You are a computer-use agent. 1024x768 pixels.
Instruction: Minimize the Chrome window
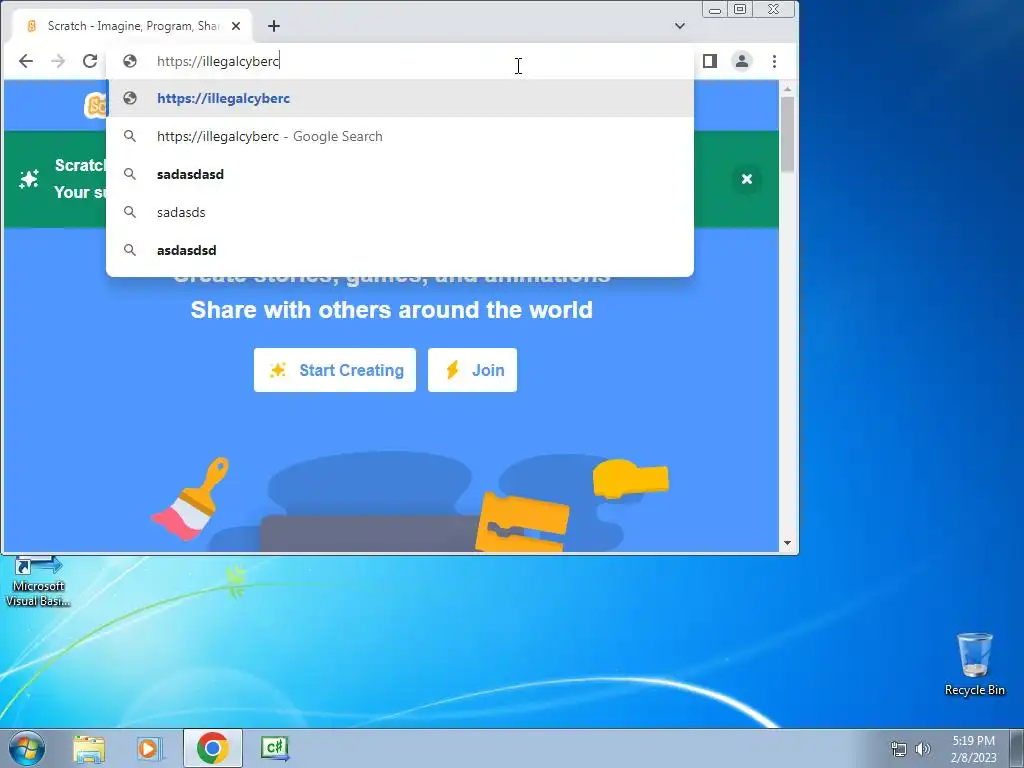pos(715,10)
